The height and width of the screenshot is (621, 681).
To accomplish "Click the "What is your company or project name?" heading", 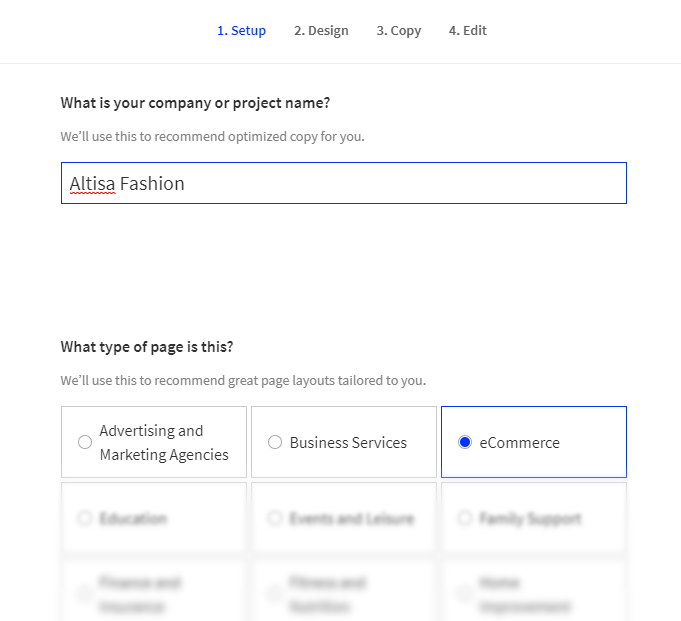I will (x=195, y=102).
